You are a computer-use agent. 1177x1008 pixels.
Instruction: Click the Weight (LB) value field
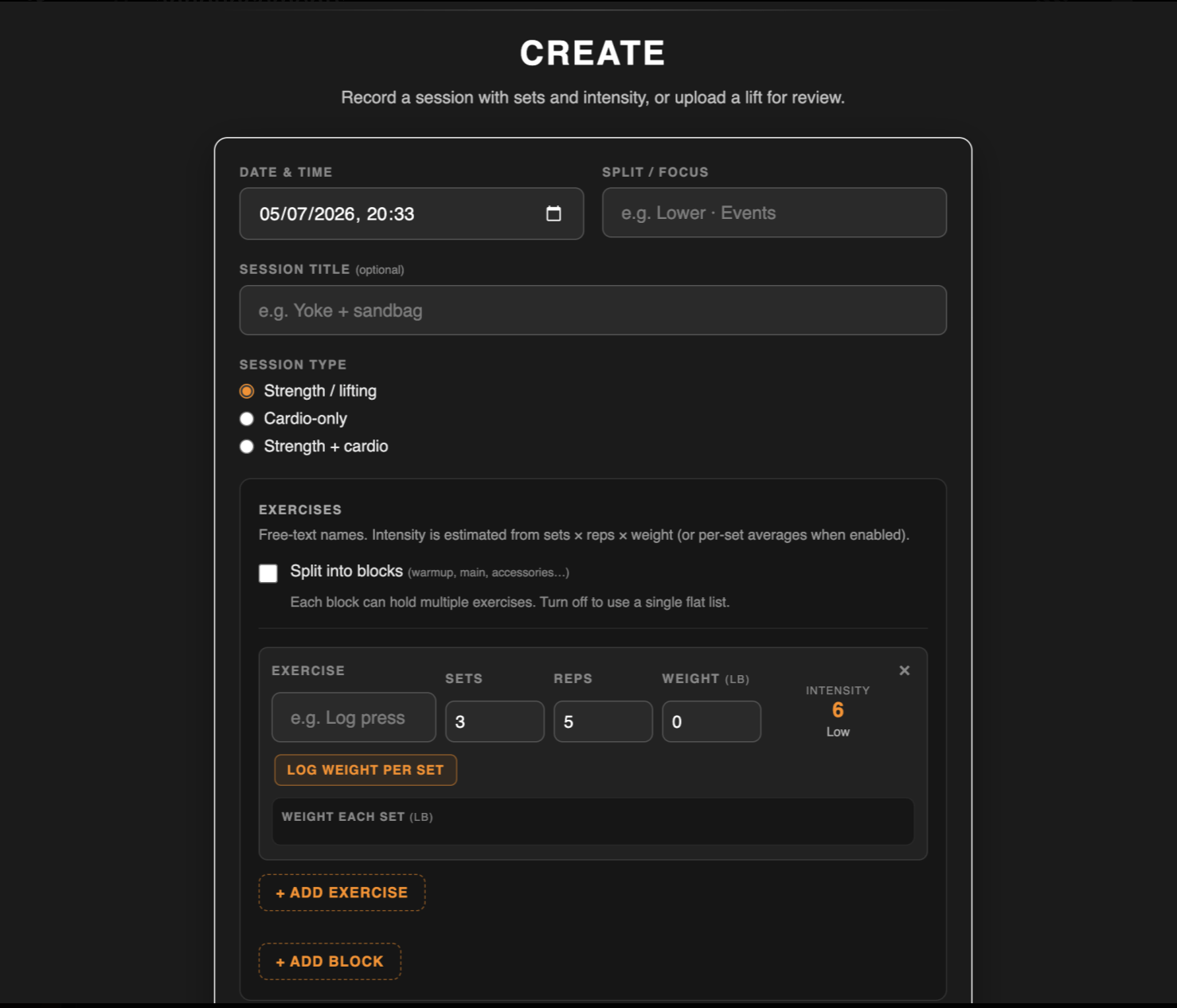click(x=711, y=721)
